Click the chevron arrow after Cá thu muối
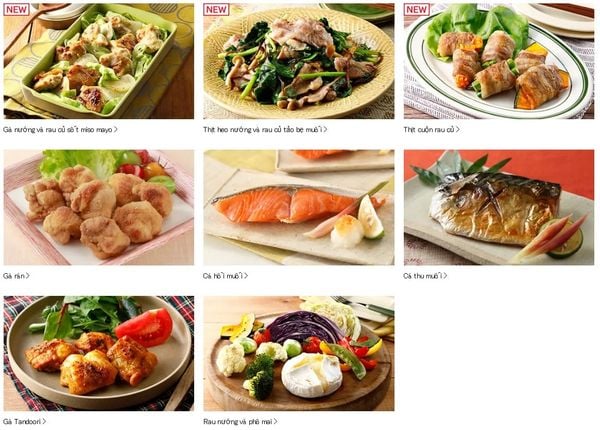The width and height of the screenshot is (600, 430). [x=445, y=276]
